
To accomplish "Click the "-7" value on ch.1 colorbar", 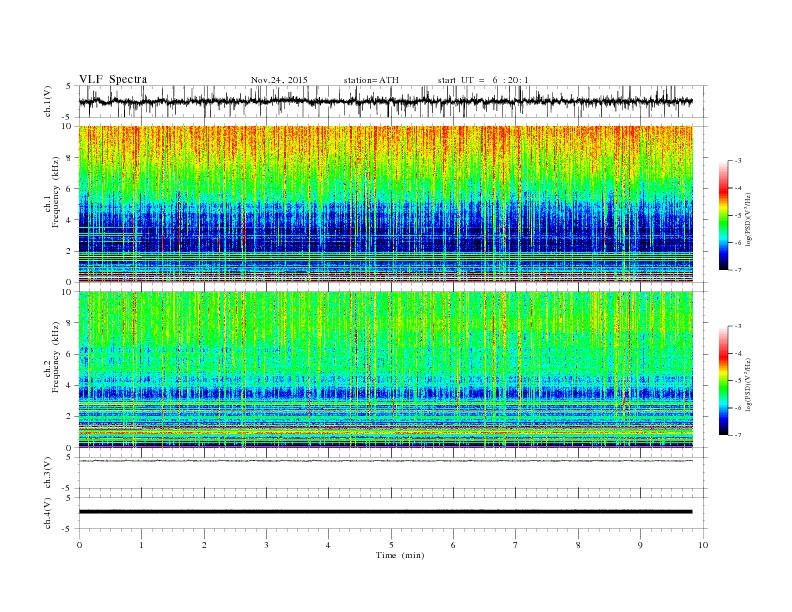I will pos(738,270).
